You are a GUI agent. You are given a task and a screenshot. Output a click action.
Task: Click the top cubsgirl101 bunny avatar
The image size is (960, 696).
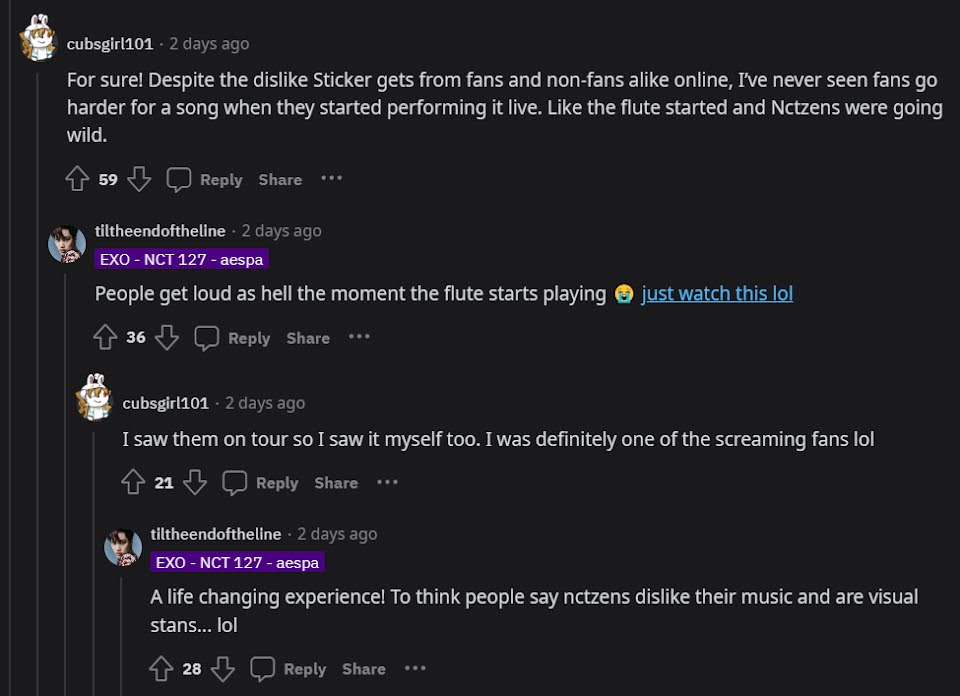coord(38,40)
